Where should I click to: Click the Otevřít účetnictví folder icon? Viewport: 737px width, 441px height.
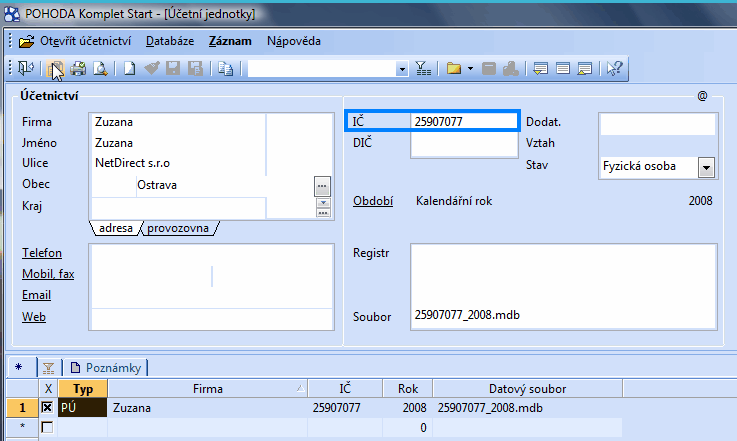tap(27, 41)
